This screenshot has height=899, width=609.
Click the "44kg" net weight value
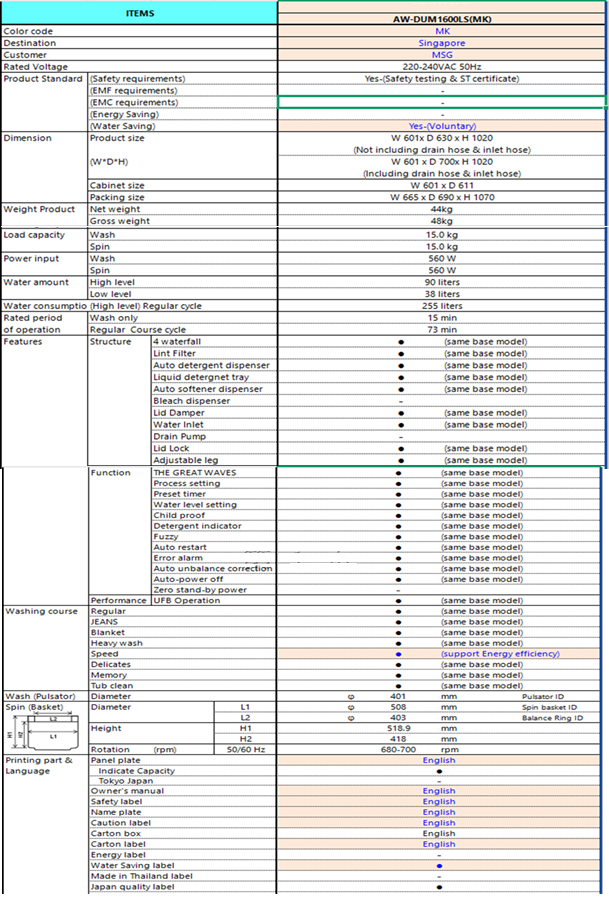[442, 209]
